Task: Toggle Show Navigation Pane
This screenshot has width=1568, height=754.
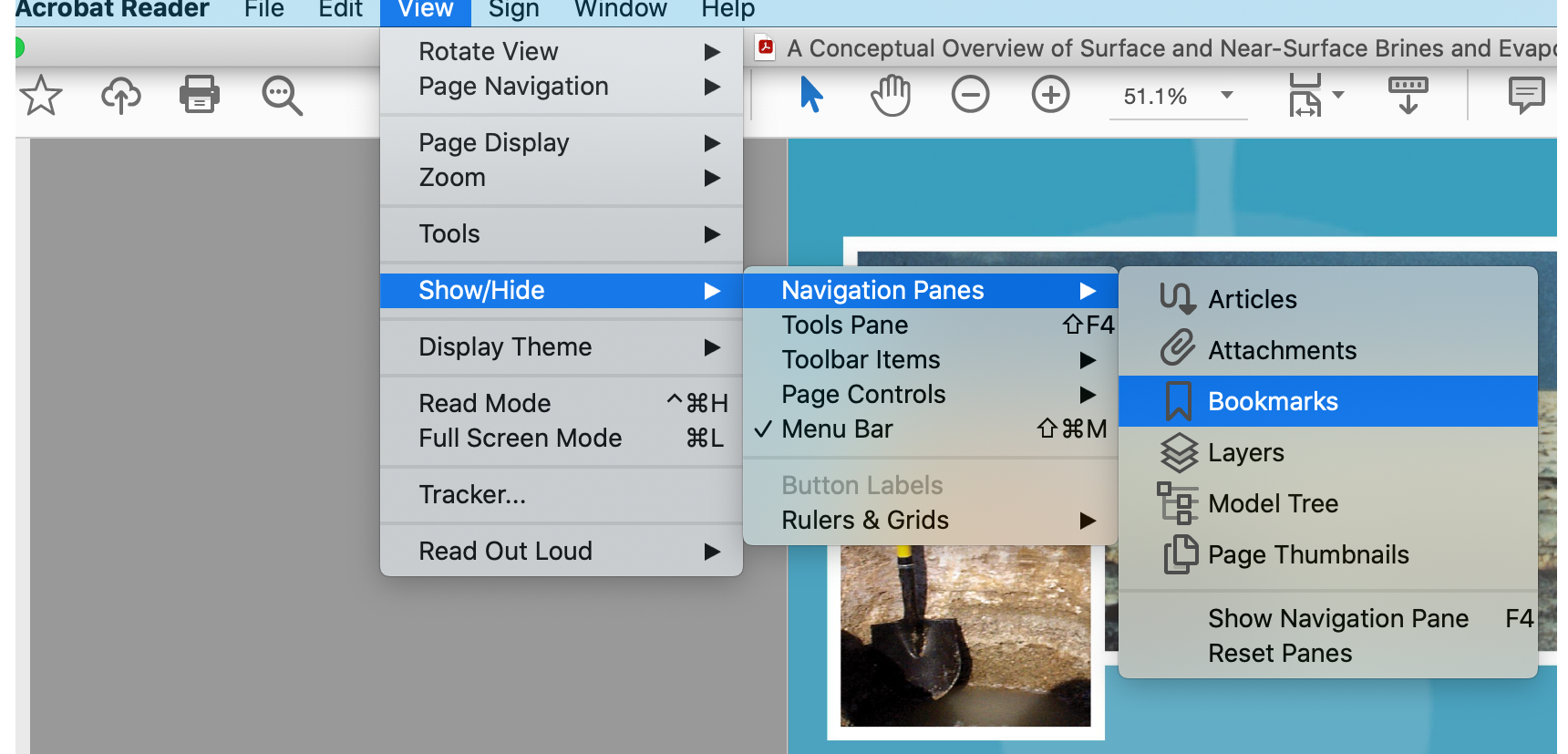Action: tap(1337, 618)
